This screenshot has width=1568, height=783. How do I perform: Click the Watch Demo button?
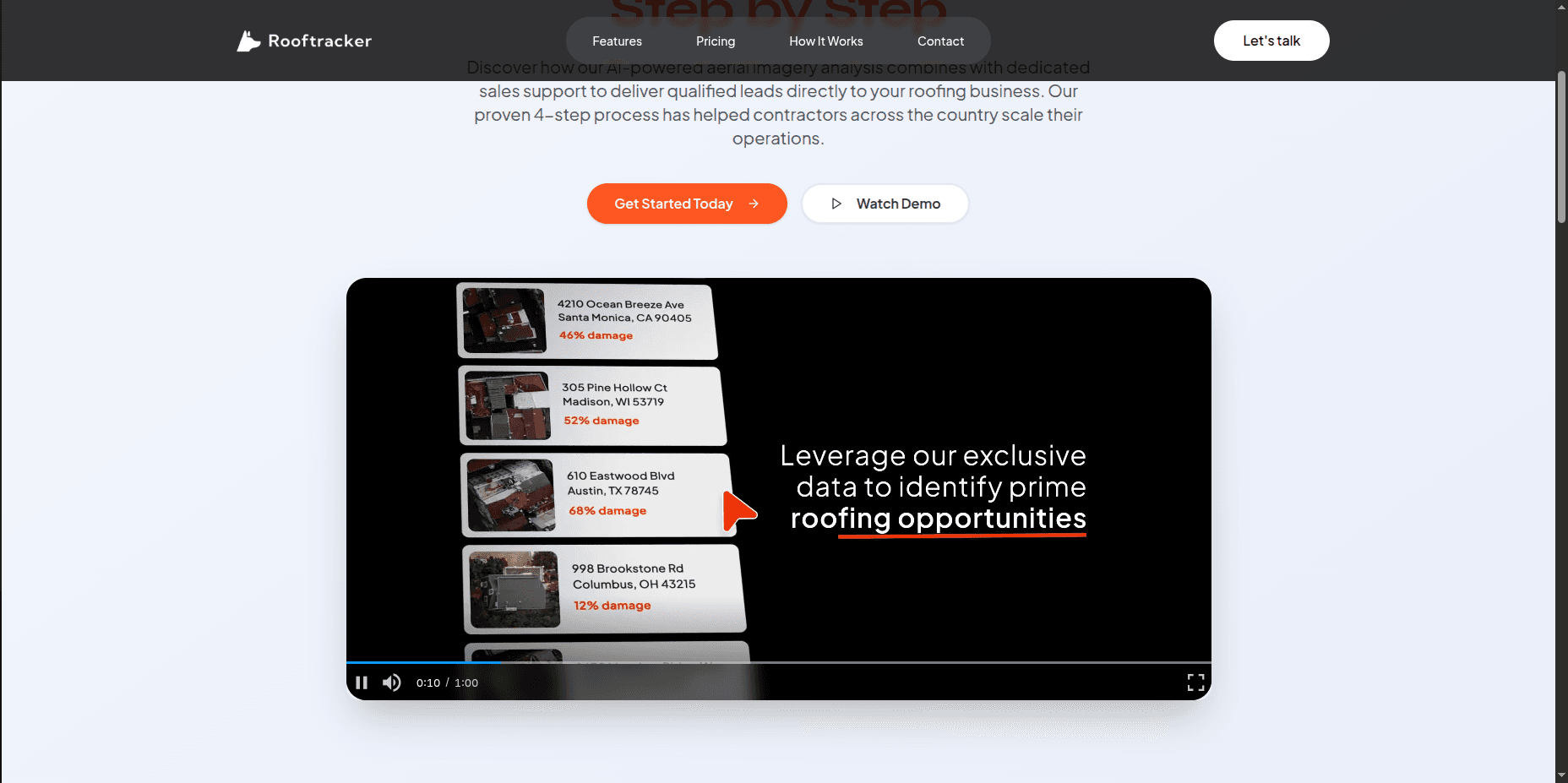pyautogui.click(x=885, y=204)
